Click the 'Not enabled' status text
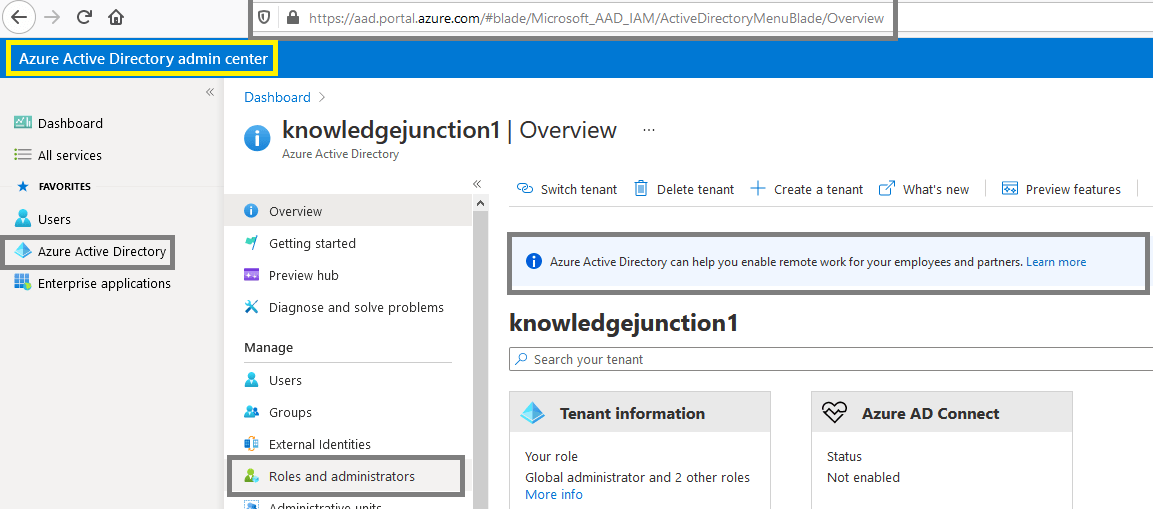The height and width of the screenshot is (509, 1153). click(x=863, y=477)
